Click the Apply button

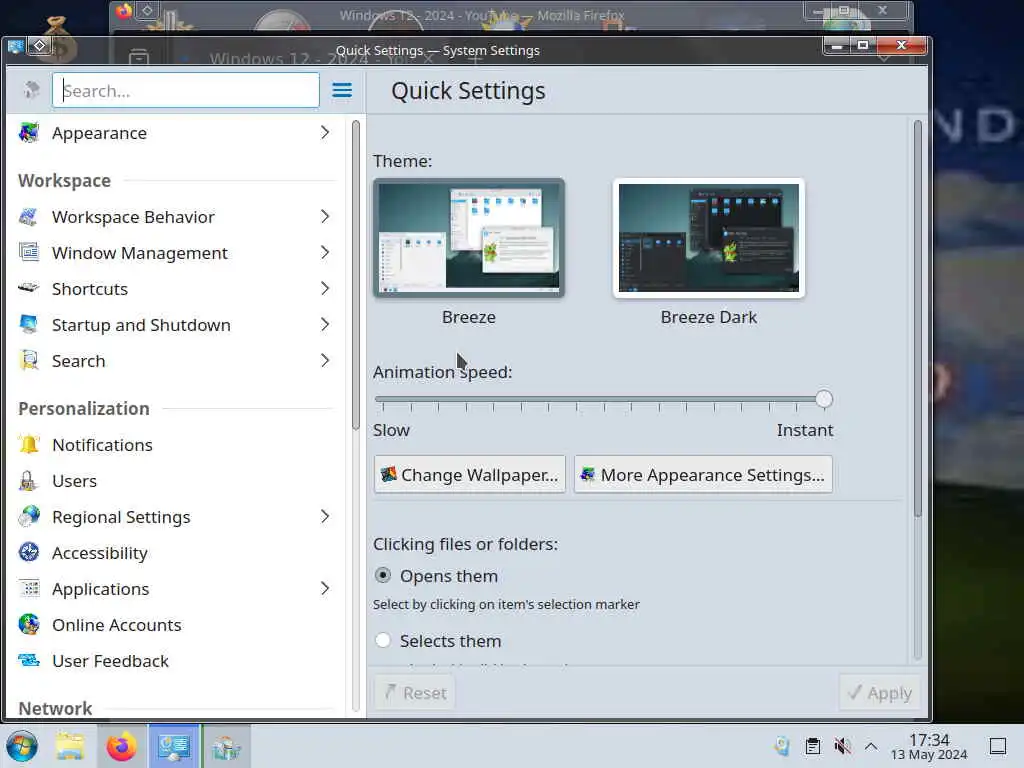(x=880, y=692)
